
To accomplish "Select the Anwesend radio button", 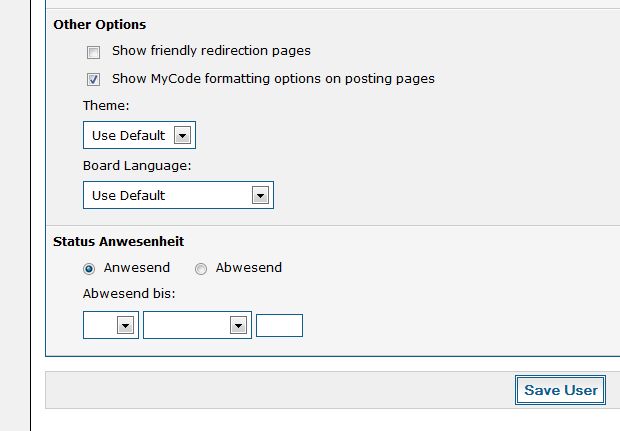I will coord(89,269).
